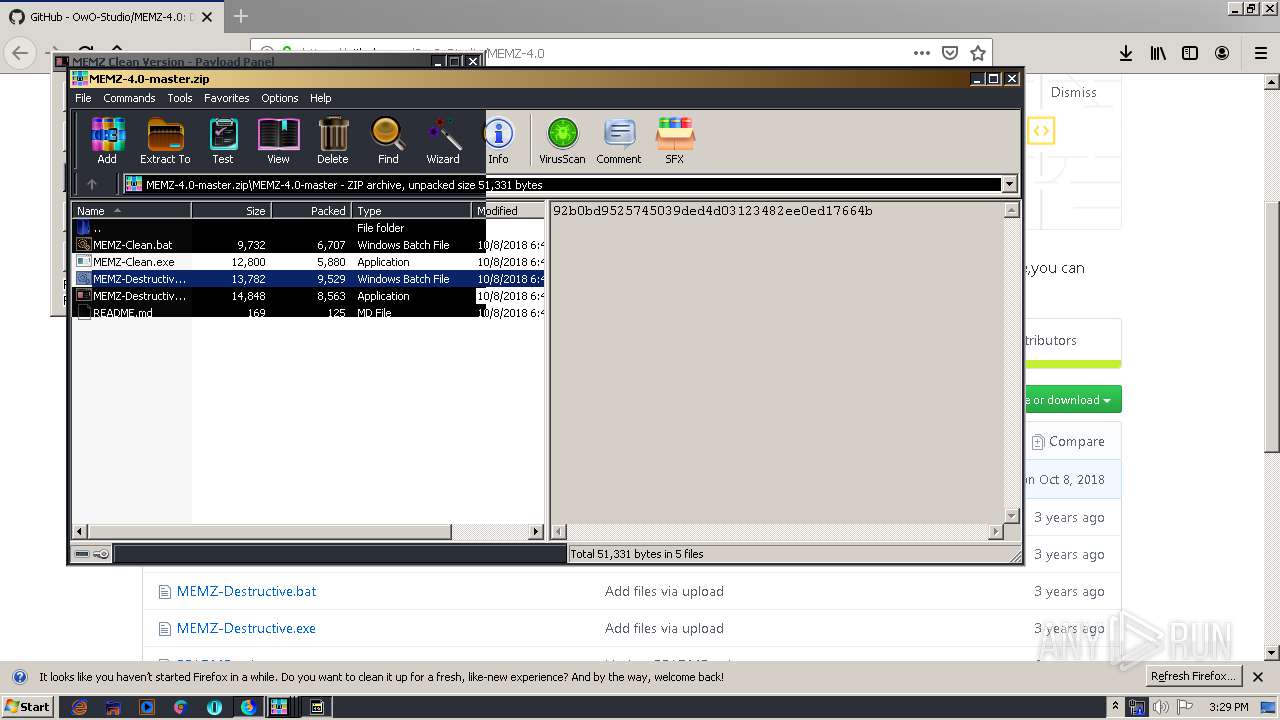Select MEMZ-Clean.bat in file list
The width and height of the screenshot is (1280, 720).
point(308,245)
